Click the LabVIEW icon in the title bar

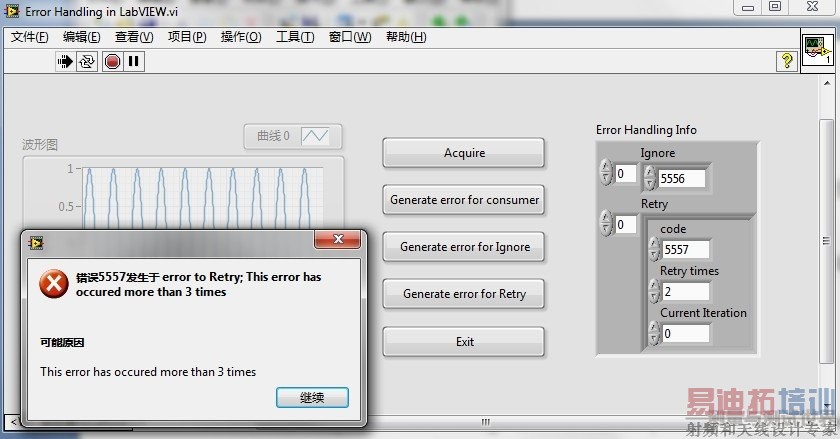pos(12,11)
